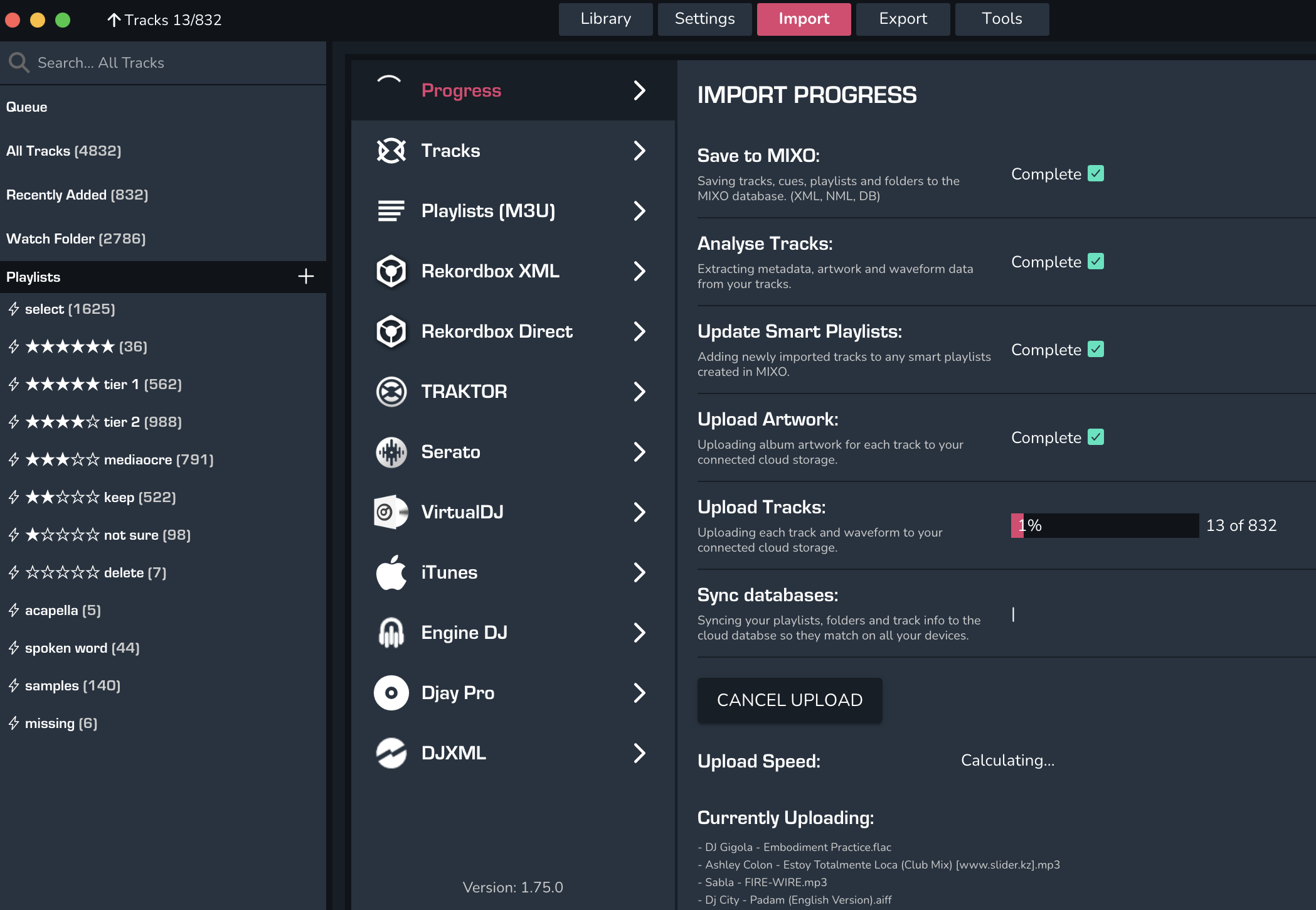Click 'Sabla - FIRE-WIRE.mp3' upload entry
The width and height of the screenshot is (1316, 910).
(x=762, y=882)
